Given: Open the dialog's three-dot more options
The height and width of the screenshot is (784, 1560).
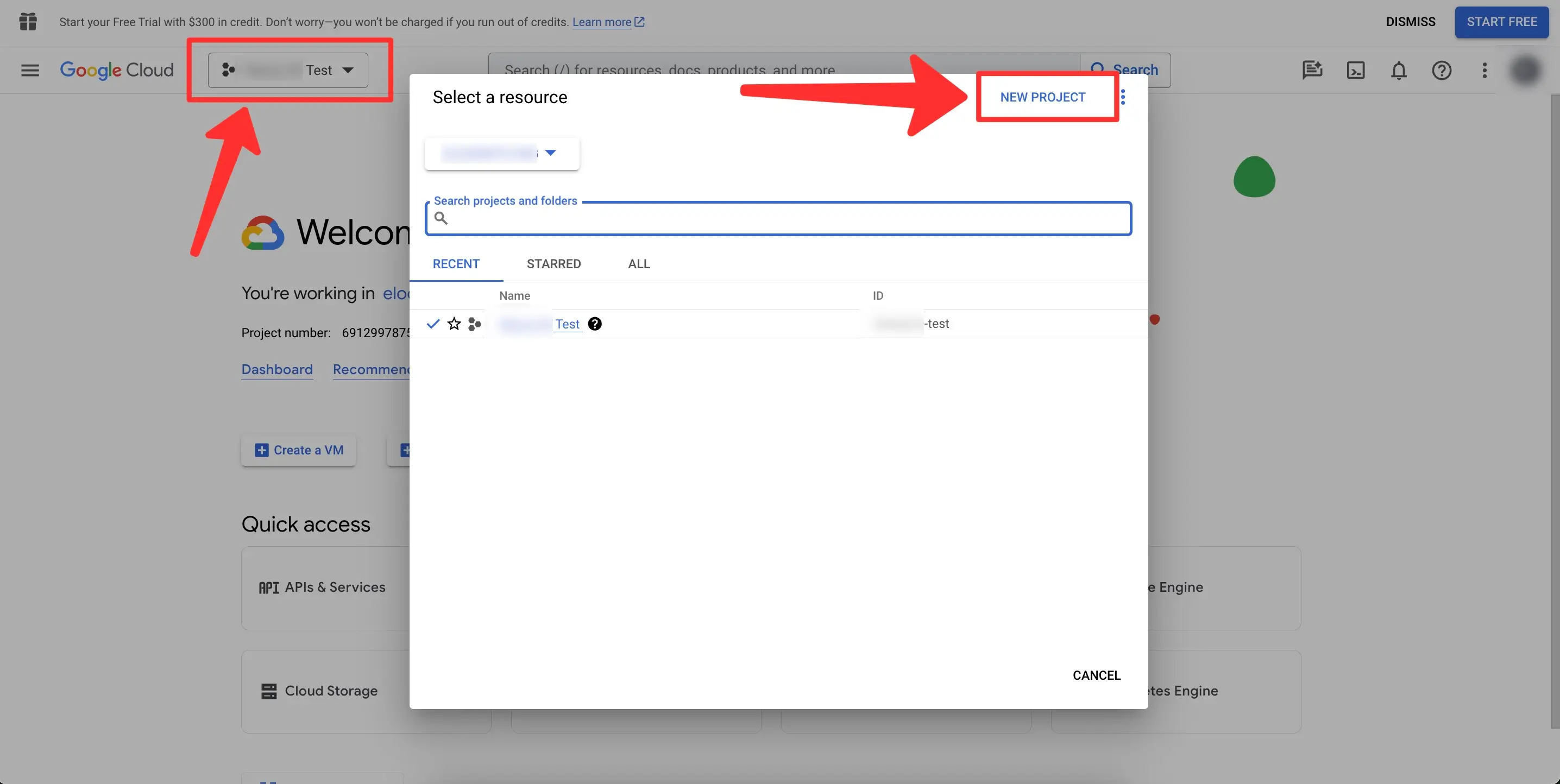Looking at the screenshot, I should pyautogui.click(x=1123, y=97).
